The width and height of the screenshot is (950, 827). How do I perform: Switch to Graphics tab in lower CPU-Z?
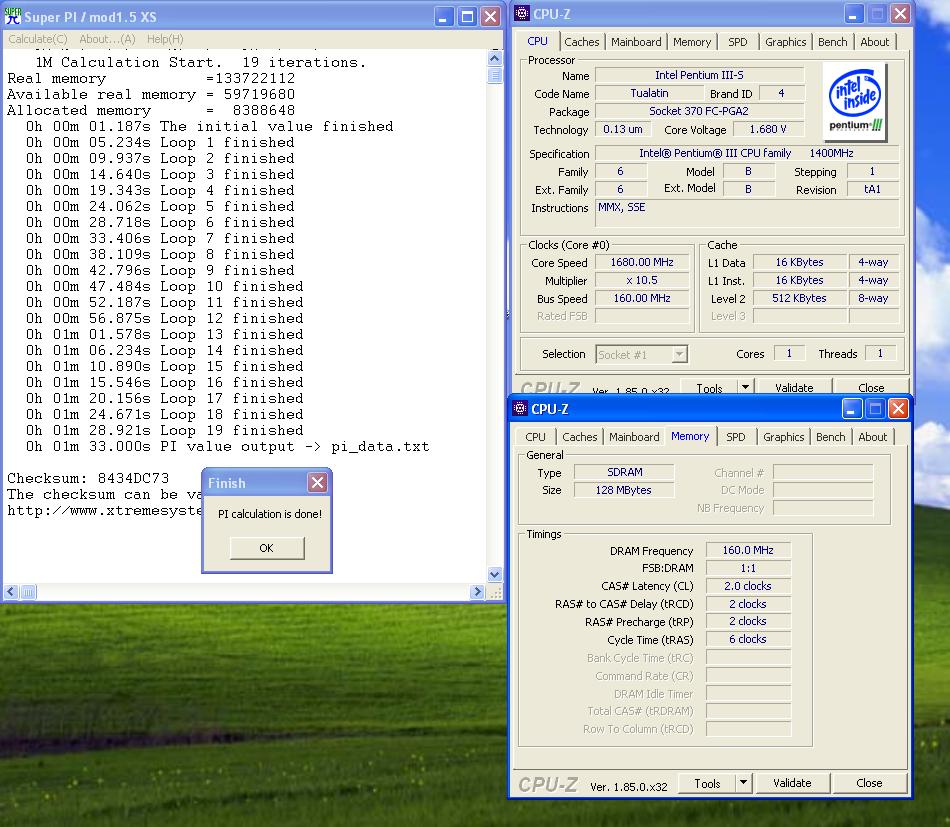[x=783, y=437]
